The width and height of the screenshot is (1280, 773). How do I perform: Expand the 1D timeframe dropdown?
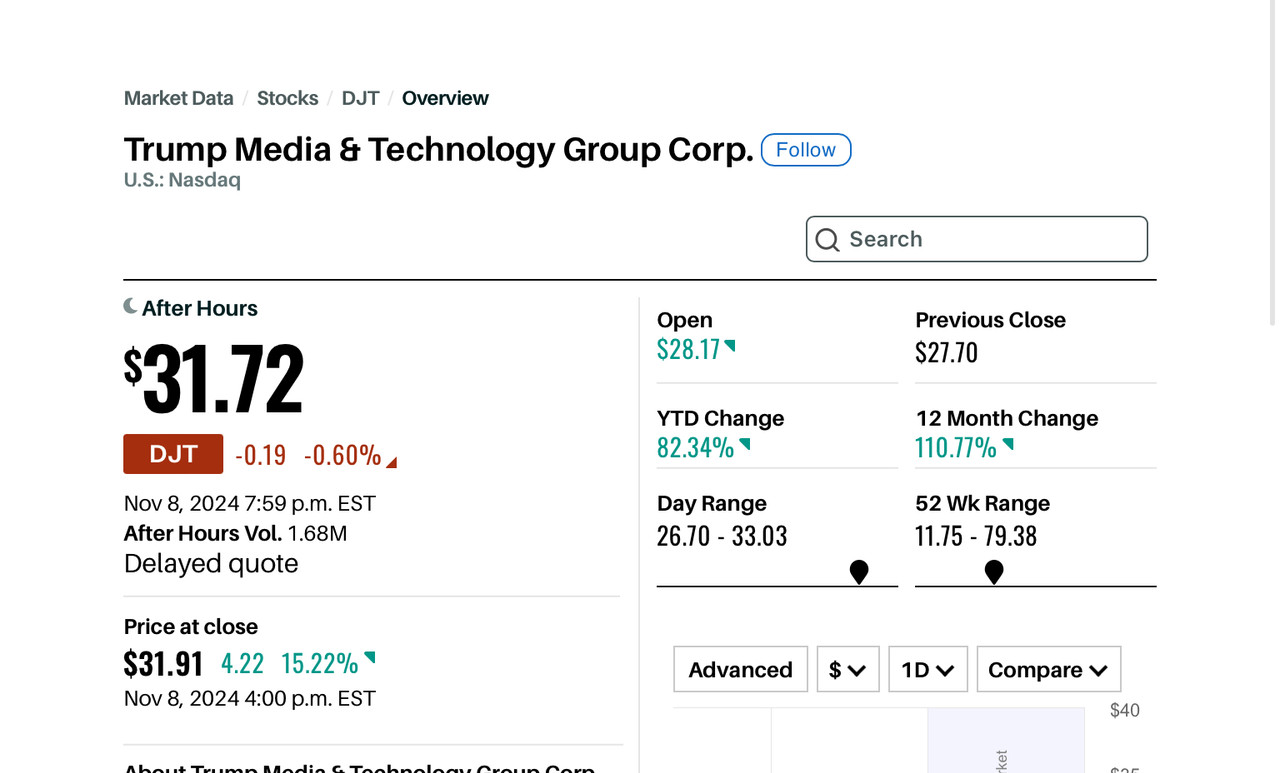pyautogui.click(x=928, y=669)
